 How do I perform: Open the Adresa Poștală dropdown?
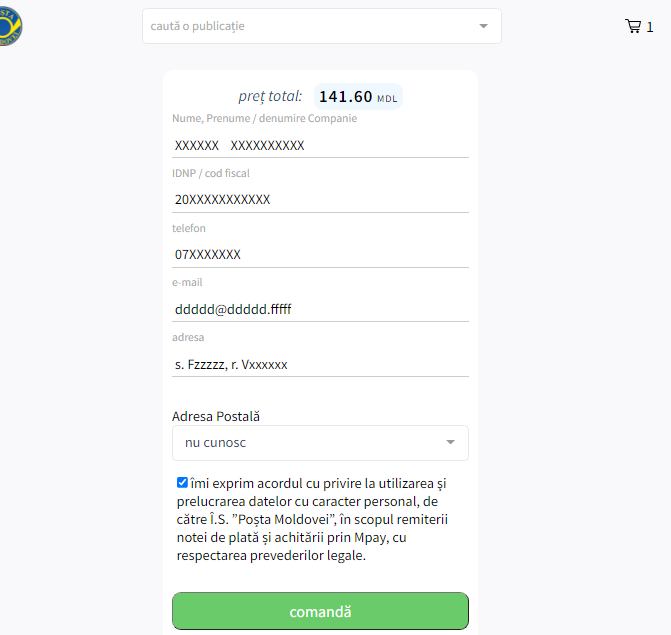click(320, 443)
